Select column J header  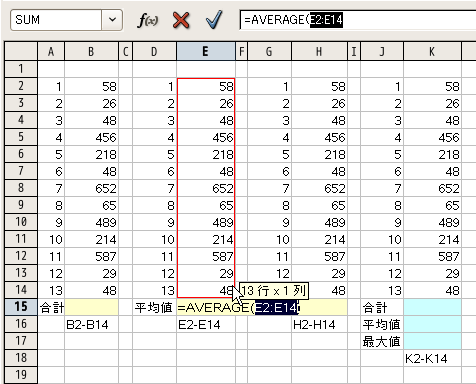click(x=382, y=51)
